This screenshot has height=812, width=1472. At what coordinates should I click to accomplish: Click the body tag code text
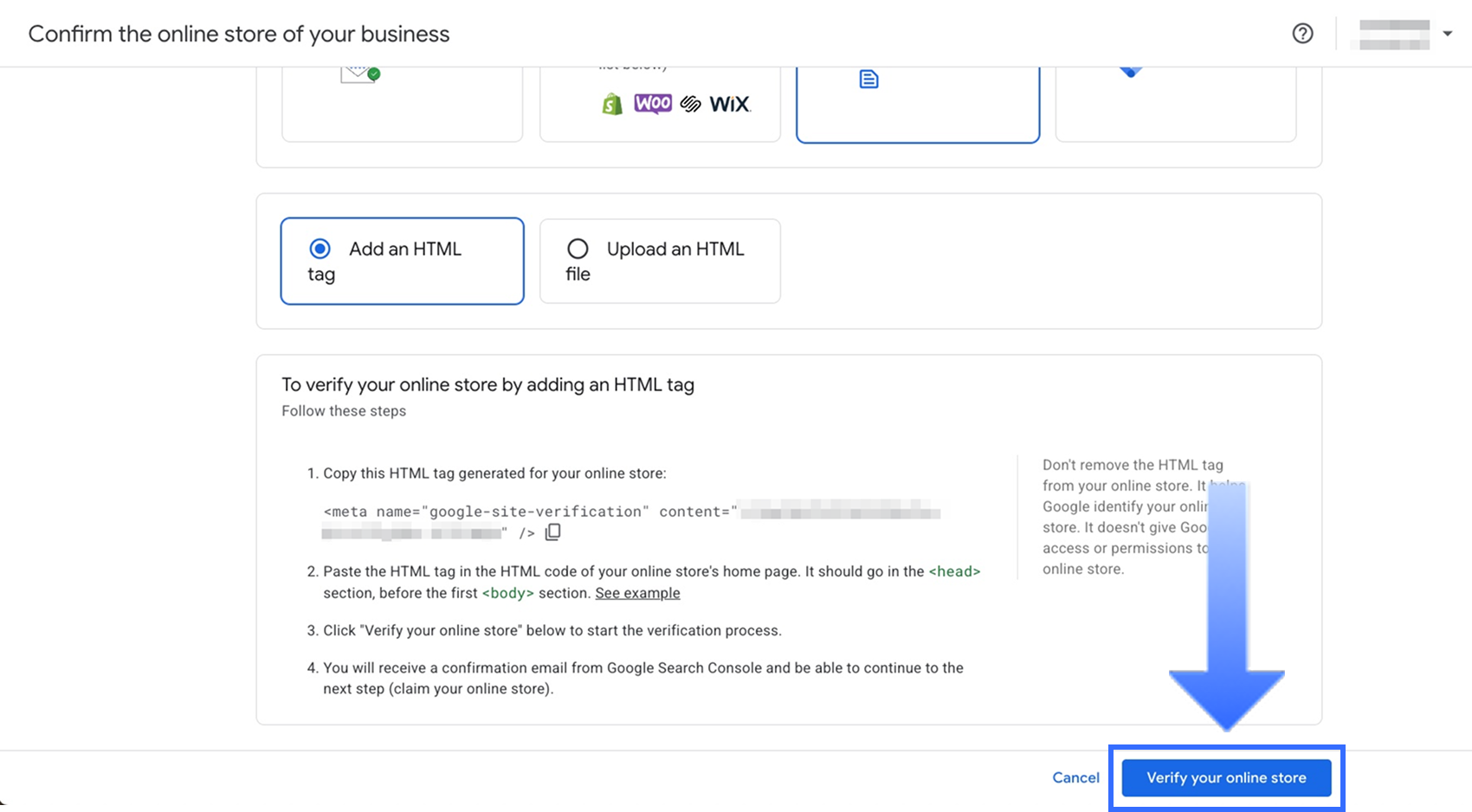[x=507, y=593]
